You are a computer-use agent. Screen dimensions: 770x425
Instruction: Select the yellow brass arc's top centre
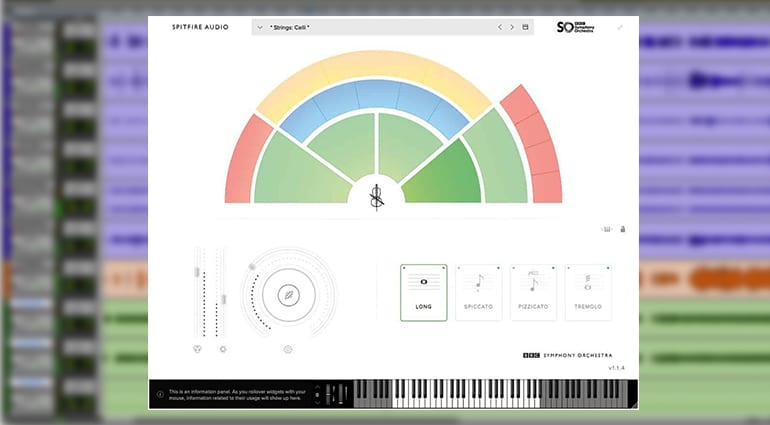pyautogui.click(x=377, y=64)
